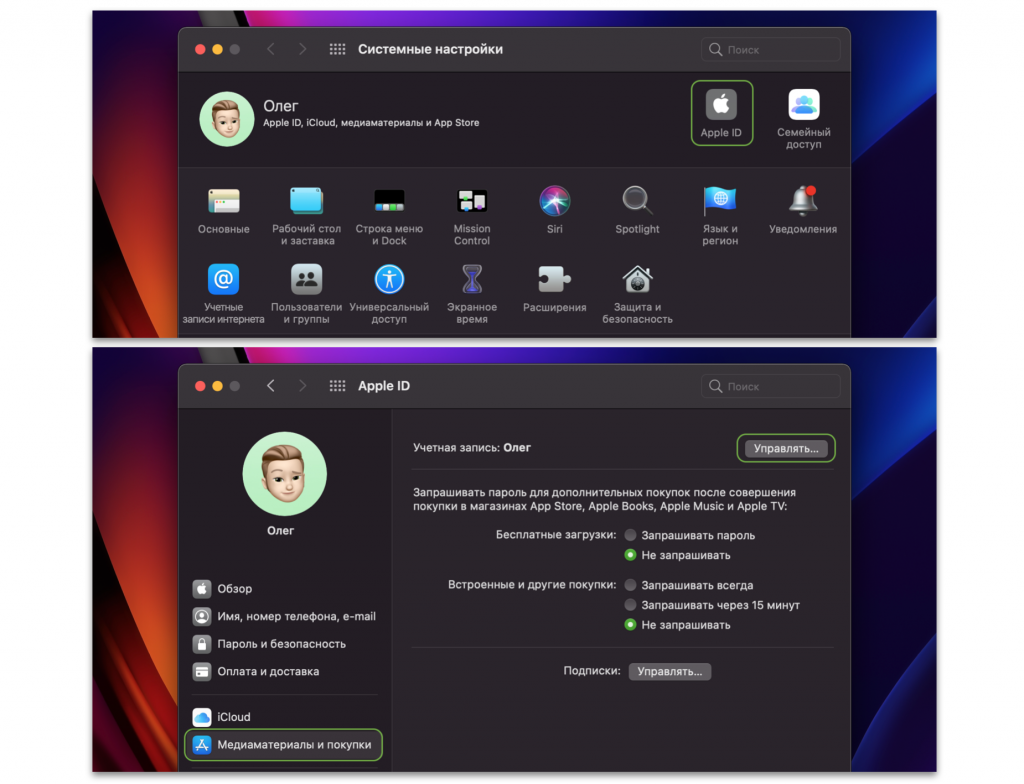Open Spotlight preferences

pos(637,210)
